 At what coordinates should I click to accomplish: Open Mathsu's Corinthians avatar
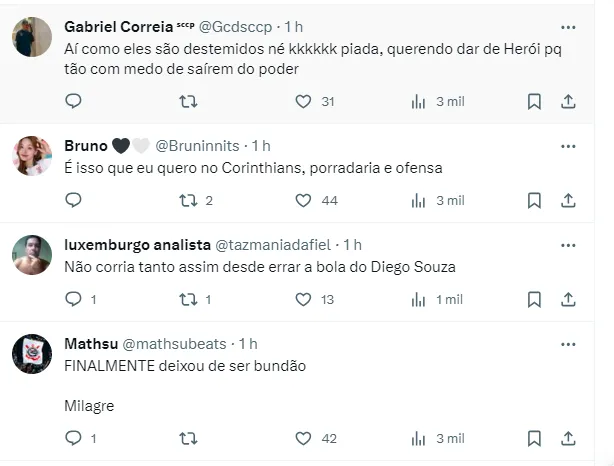click(32, 354)
